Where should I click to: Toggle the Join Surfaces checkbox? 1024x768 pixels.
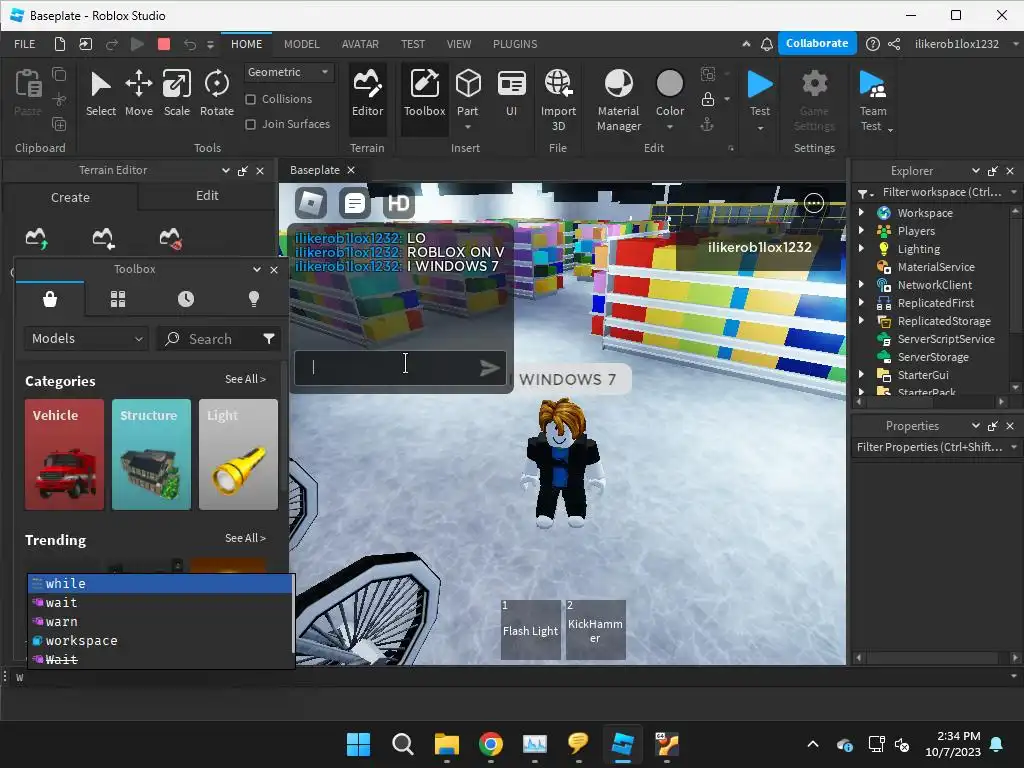coord(250,124)
